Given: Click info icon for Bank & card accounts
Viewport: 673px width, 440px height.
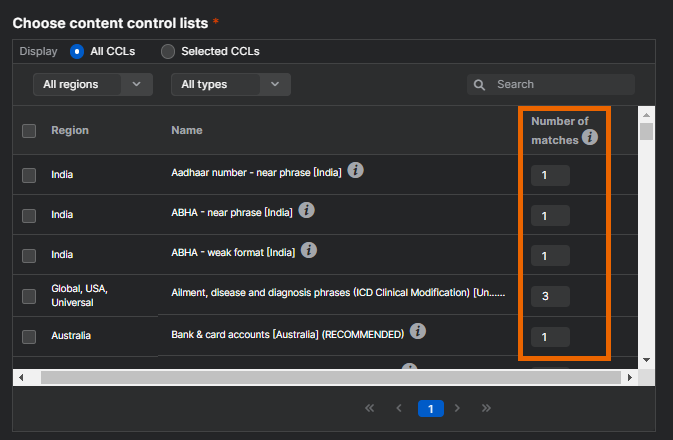Looking at the screenshot, I should 418,331.
